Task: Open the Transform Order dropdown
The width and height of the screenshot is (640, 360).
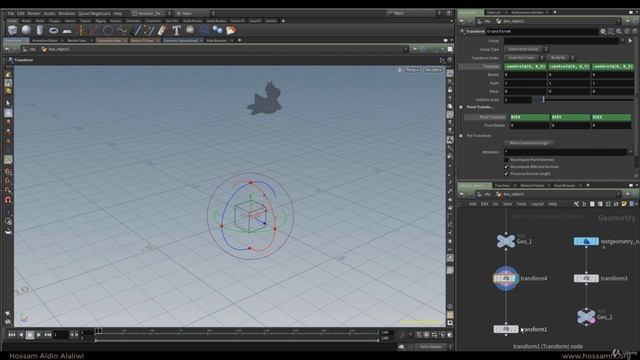Action: point(524,58)
